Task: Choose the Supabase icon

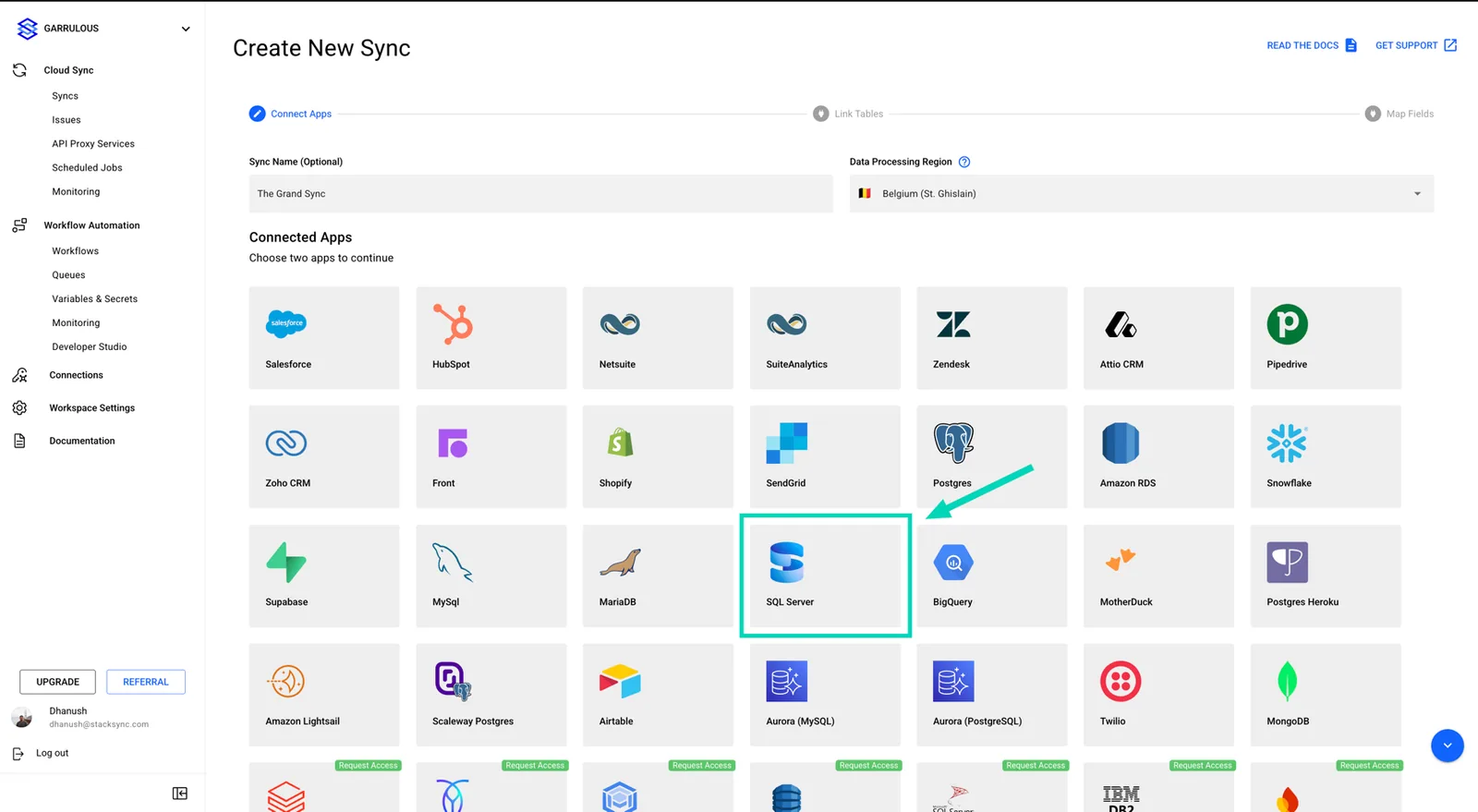Action: pyautogui.click(x=286, y=562)
